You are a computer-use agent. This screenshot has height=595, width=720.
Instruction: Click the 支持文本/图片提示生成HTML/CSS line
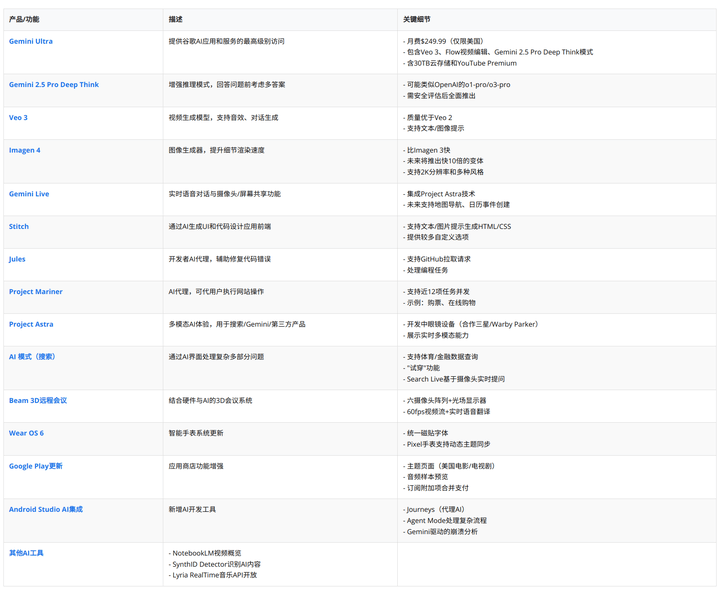457,226
